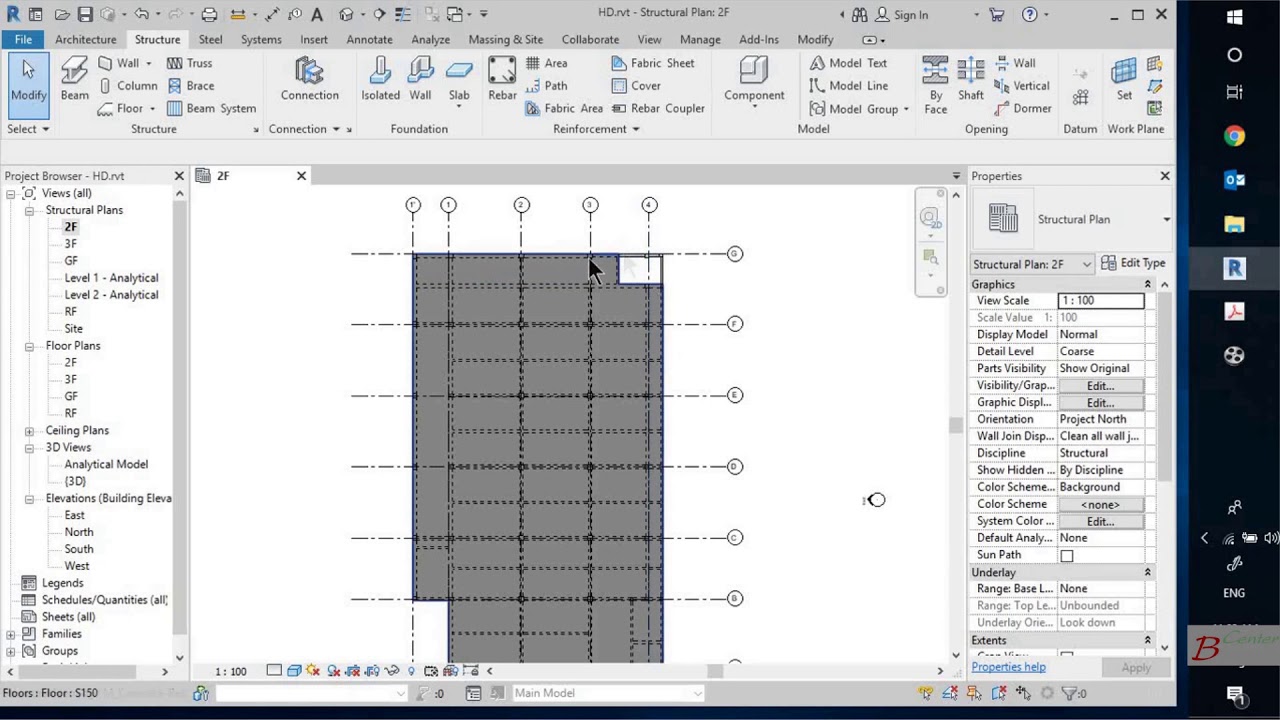Open the Slab foundation dropdown arrow

459,108
